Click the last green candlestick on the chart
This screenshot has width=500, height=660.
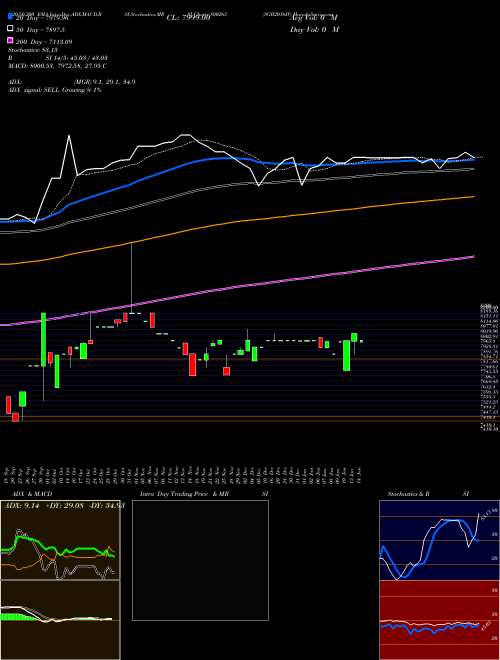tap(361, 341)
